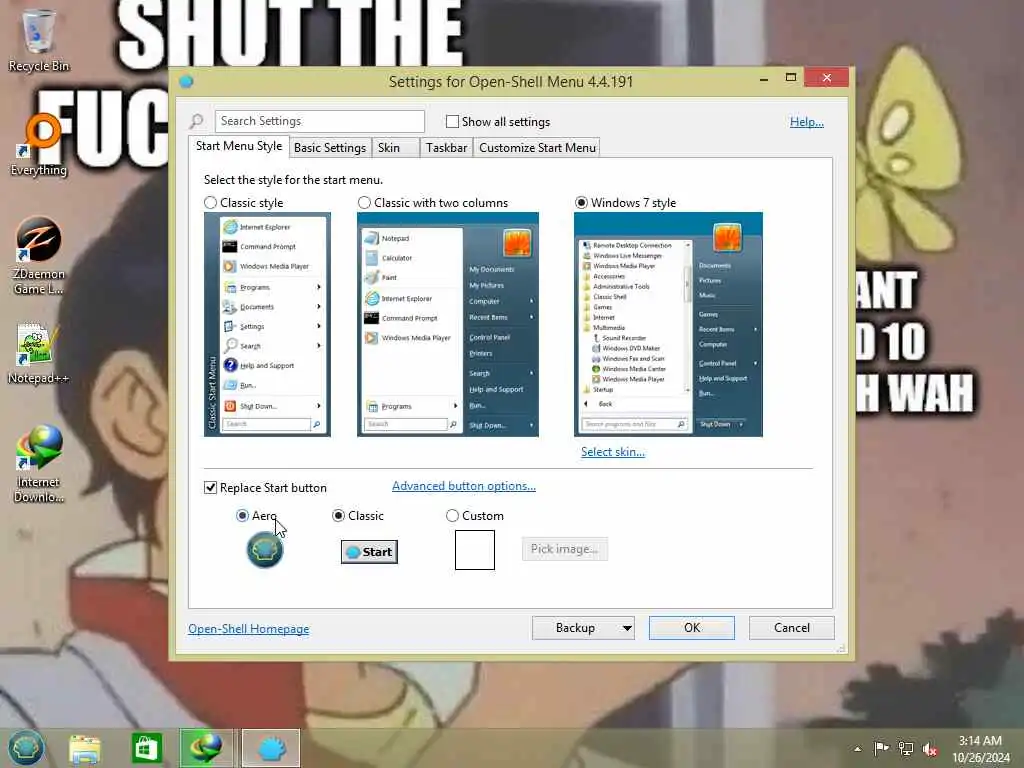
Task: Choose the Classic start button option
Action: tap(338, 515)
